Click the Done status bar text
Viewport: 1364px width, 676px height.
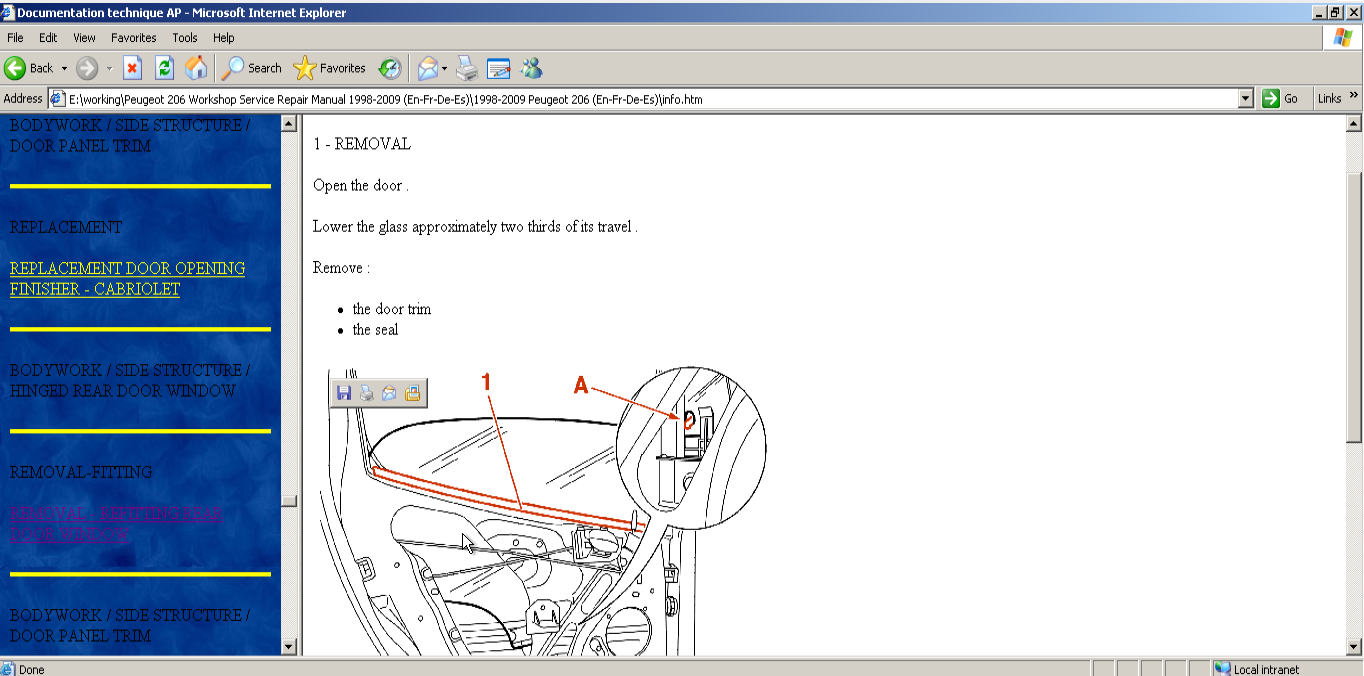pyautogui.click(x=32, y=669)
